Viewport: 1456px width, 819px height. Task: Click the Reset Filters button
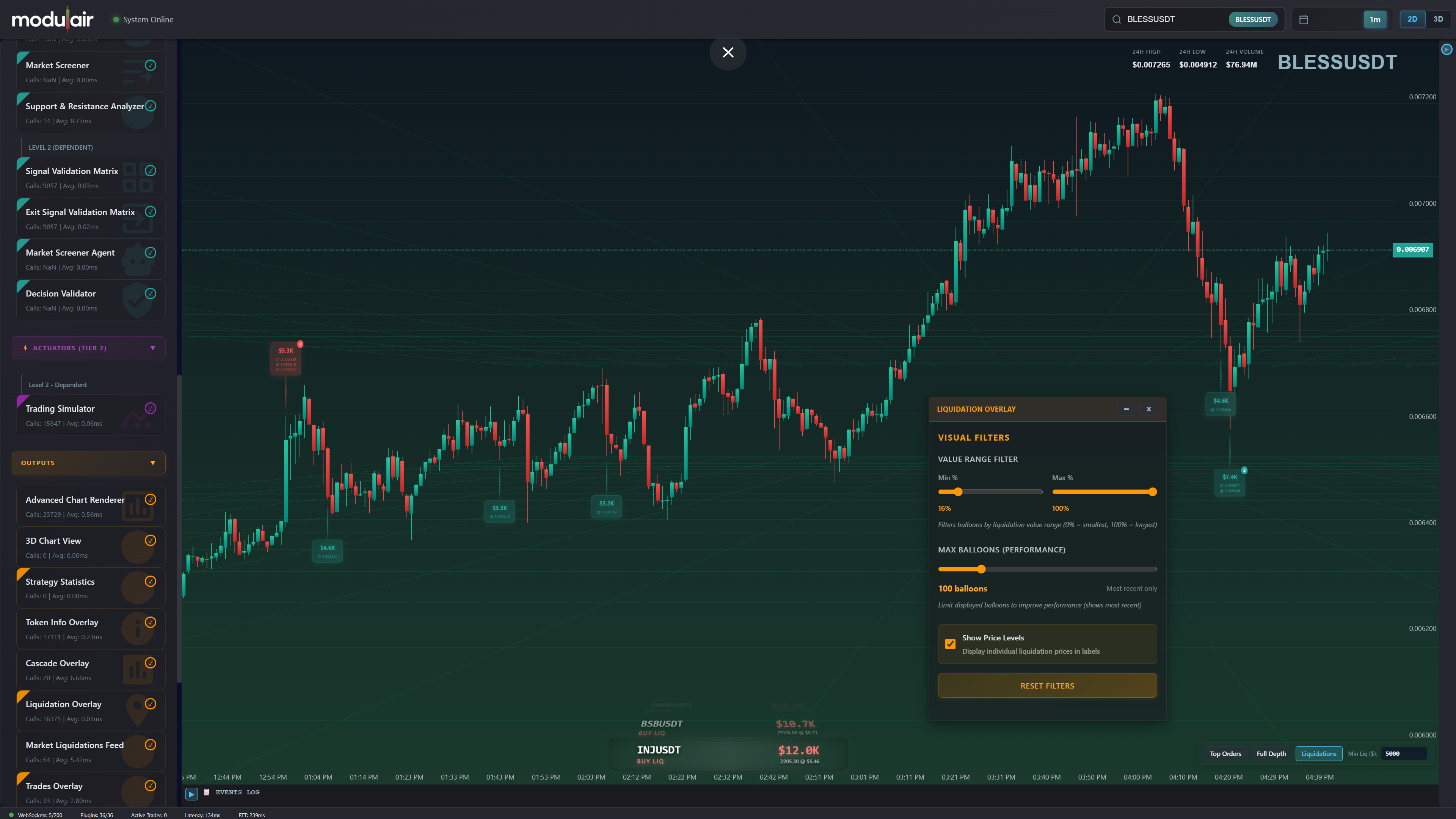[x=1047, y=686]
